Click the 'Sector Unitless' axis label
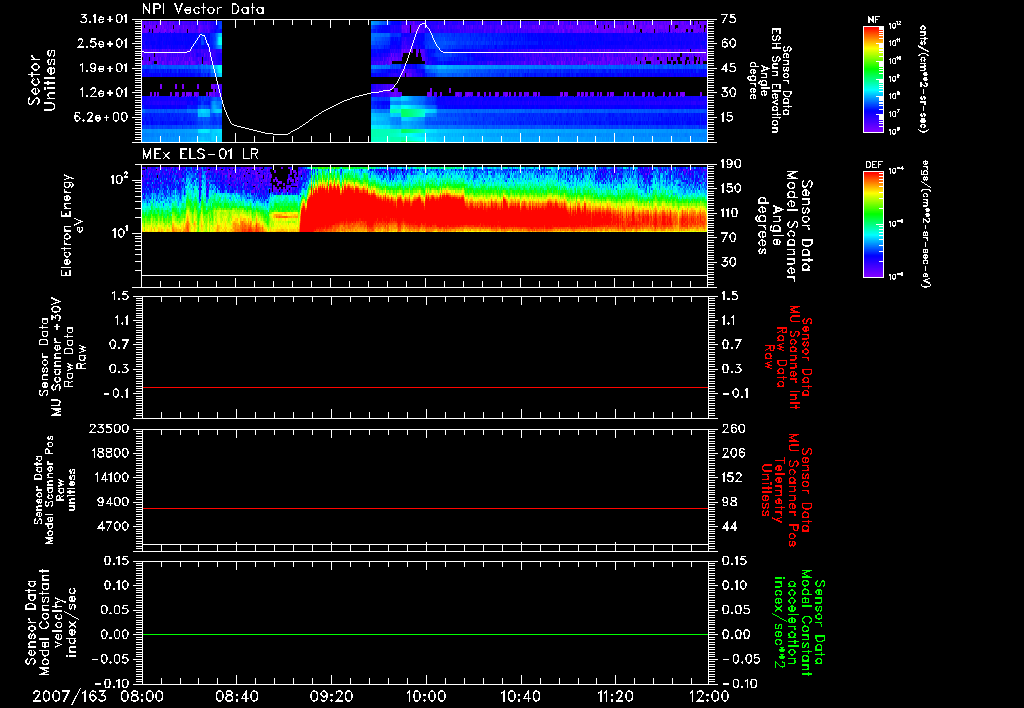1024x708 pixels. pyautogui.click(x=42, y=80)
